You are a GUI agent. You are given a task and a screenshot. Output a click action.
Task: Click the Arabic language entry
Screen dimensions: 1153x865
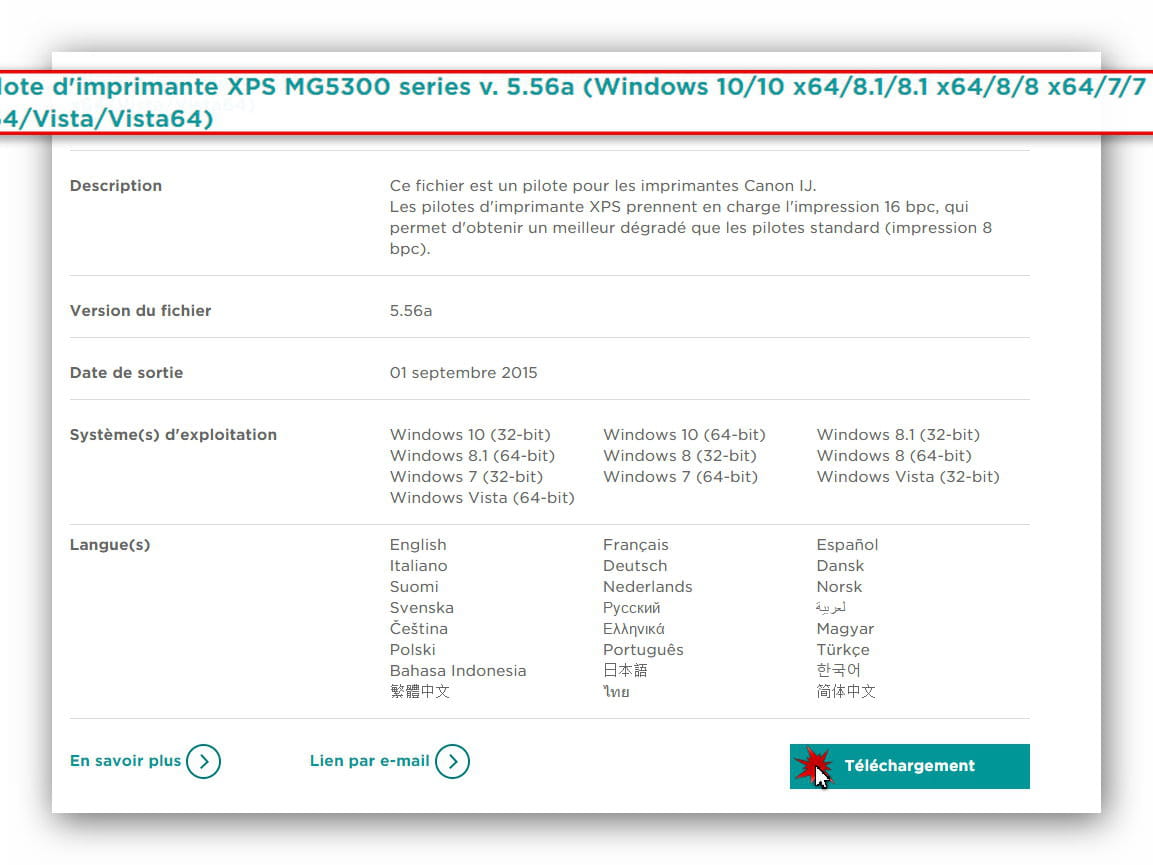(x=831, y=608)
